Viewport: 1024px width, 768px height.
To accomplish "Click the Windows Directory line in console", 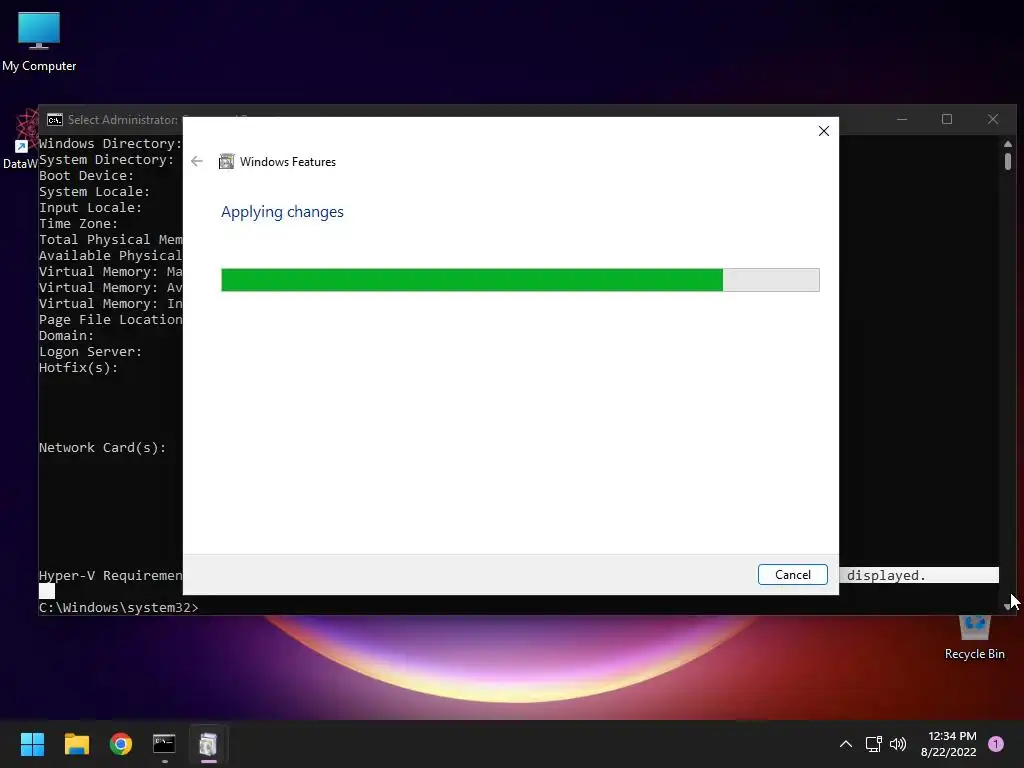I will tap(110, 144).
